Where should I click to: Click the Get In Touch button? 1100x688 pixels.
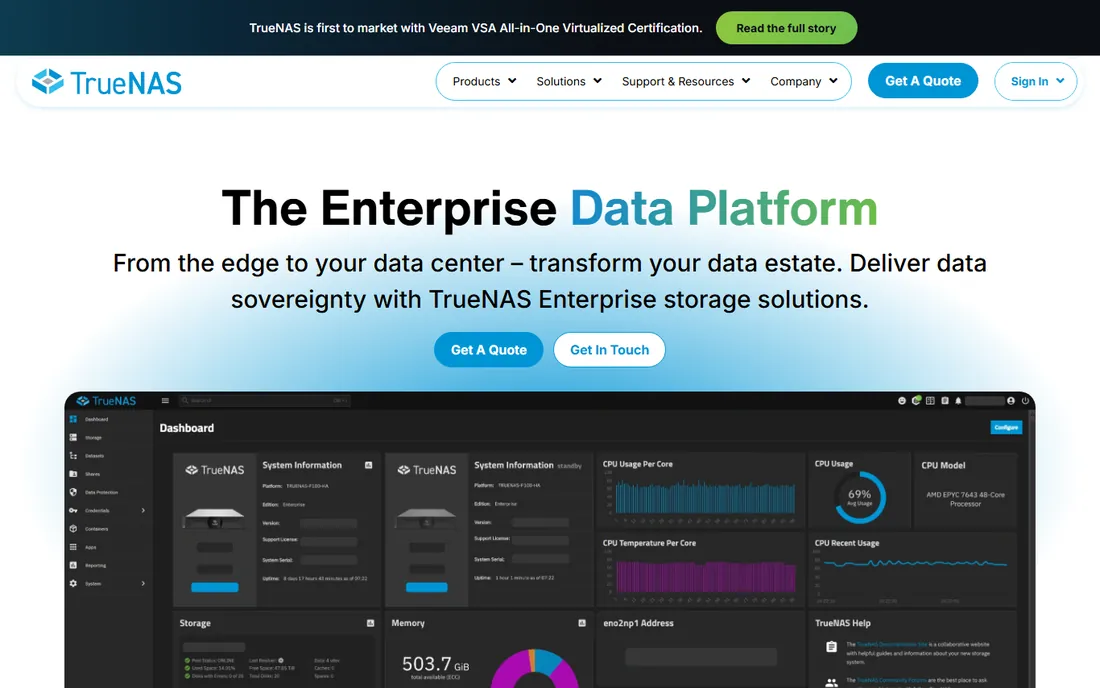click(609, 349)
